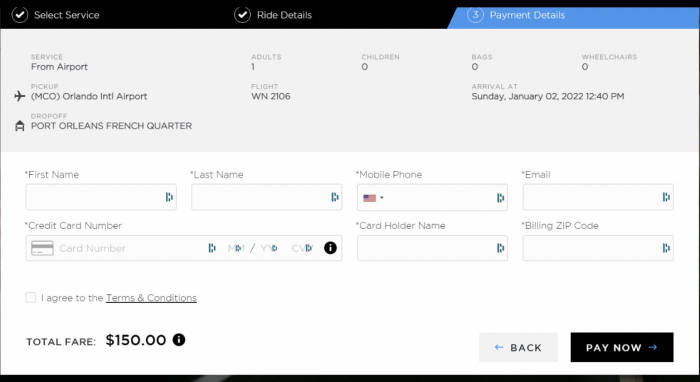Click the info icon next to total fare

[x=179, y=340]
